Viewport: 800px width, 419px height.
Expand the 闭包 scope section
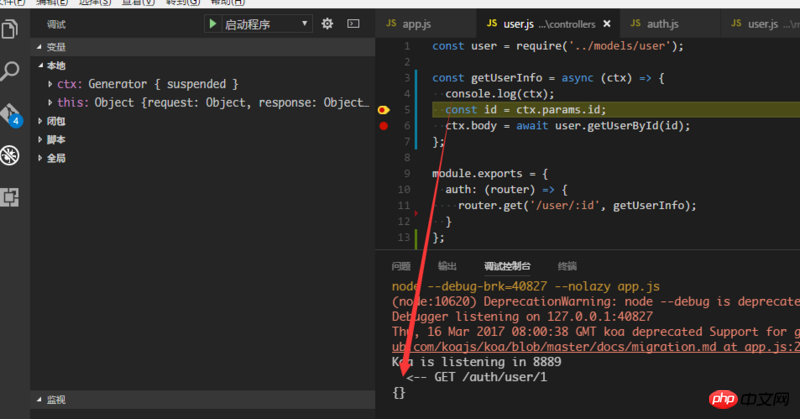55,121
